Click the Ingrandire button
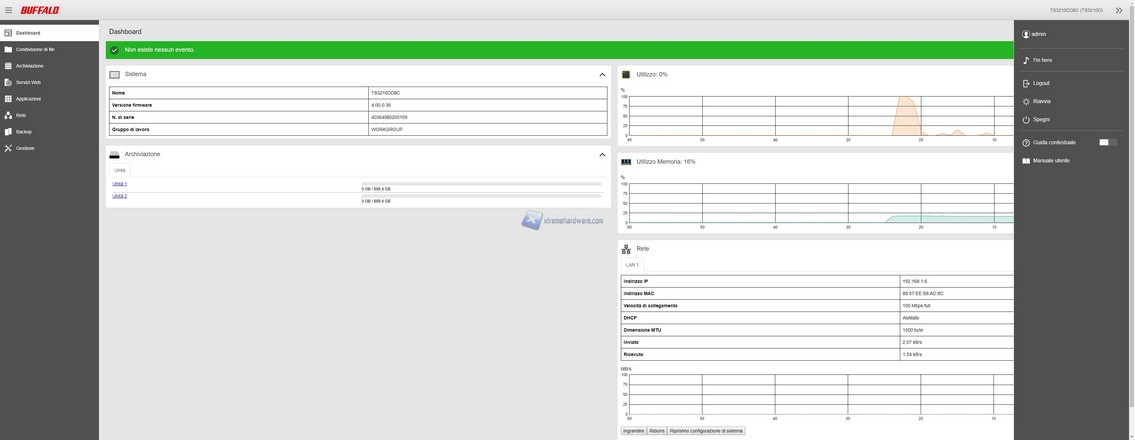The width and height of the screenshot is (1135, 440). [634, 431]
